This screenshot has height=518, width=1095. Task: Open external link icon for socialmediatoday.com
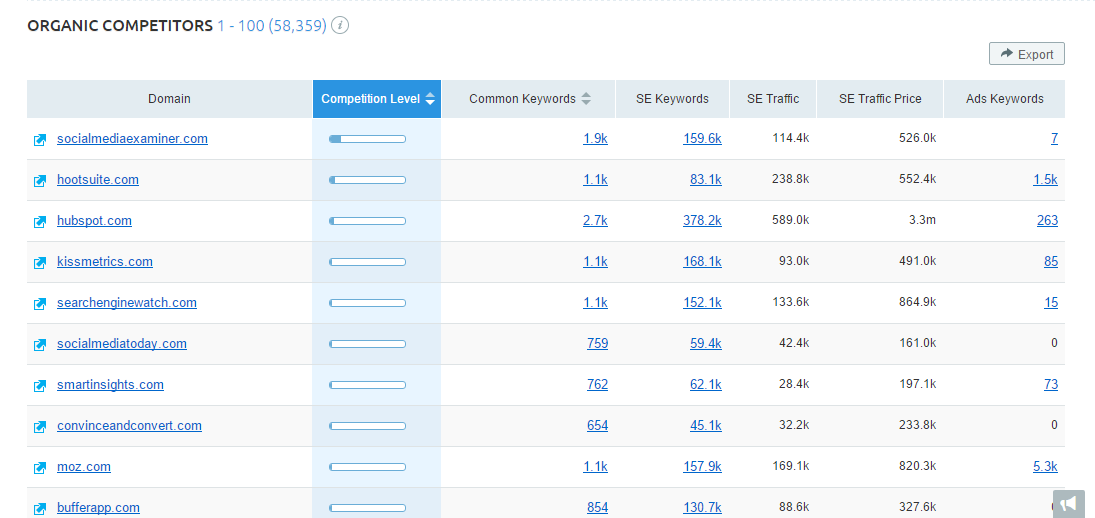40,345
